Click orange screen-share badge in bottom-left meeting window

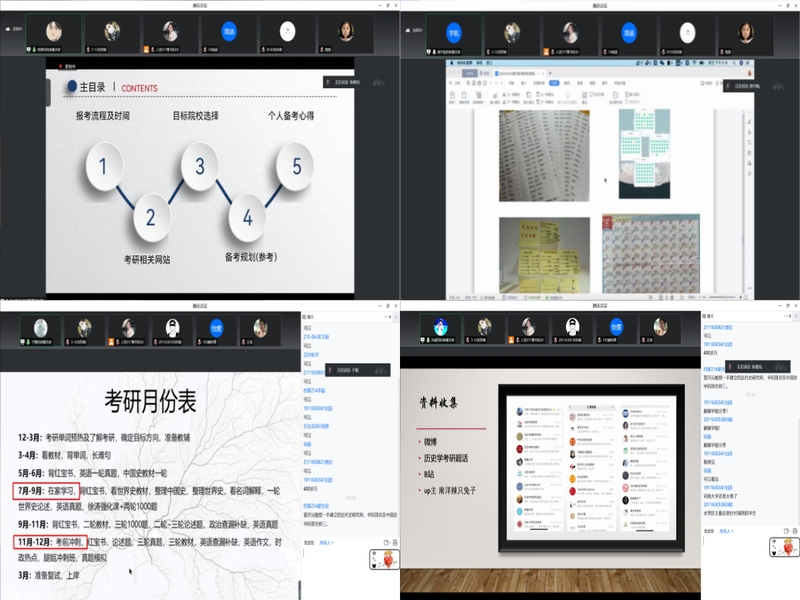point(111,342)
